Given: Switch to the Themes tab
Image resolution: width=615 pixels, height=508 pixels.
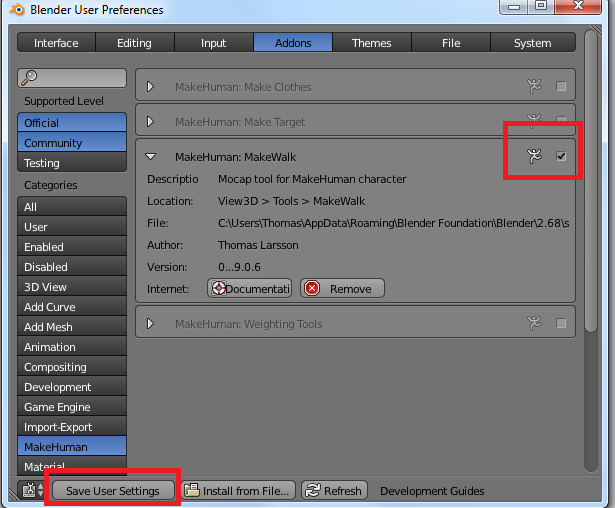Looking at the screenshot, I should [371, 43].
